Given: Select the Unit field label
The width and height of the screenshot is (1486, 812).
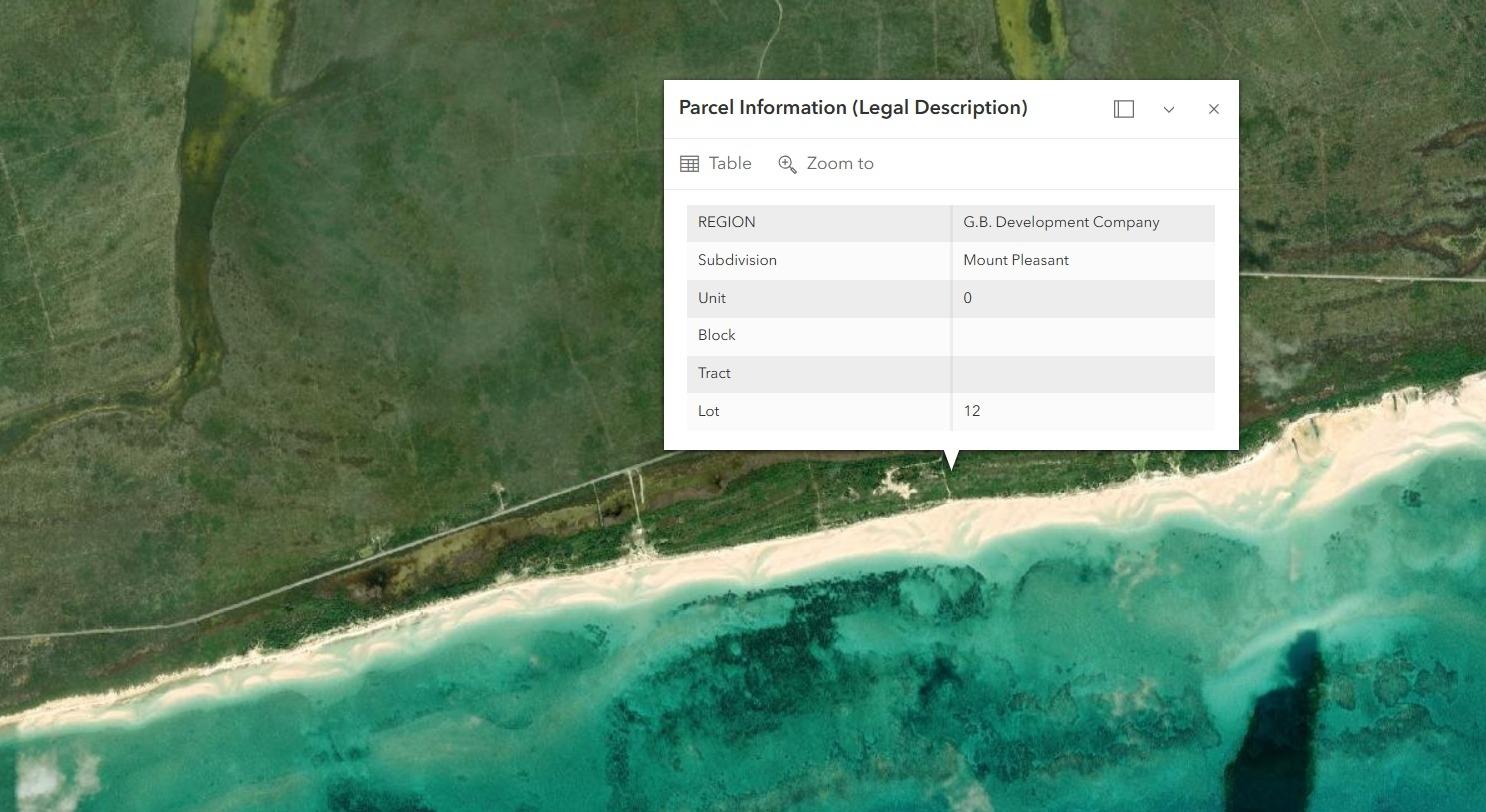Looking at the screenshot, I should tap(711, 298).
